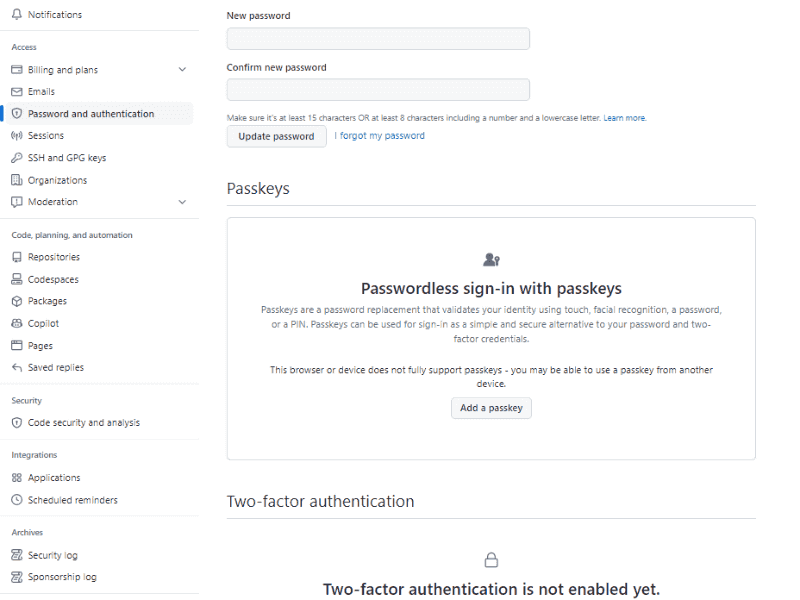This screenshot has width=800, height=600.
Task: Click the Organizations building icon
Action: 17,180
